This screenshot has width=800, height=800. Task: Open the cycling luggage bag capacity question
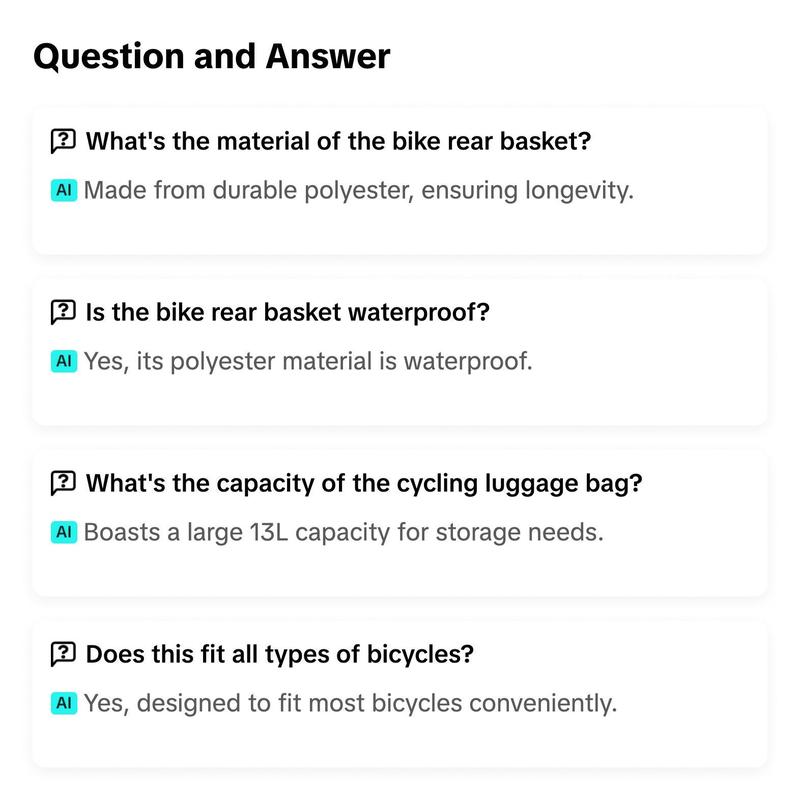point(364,483)
